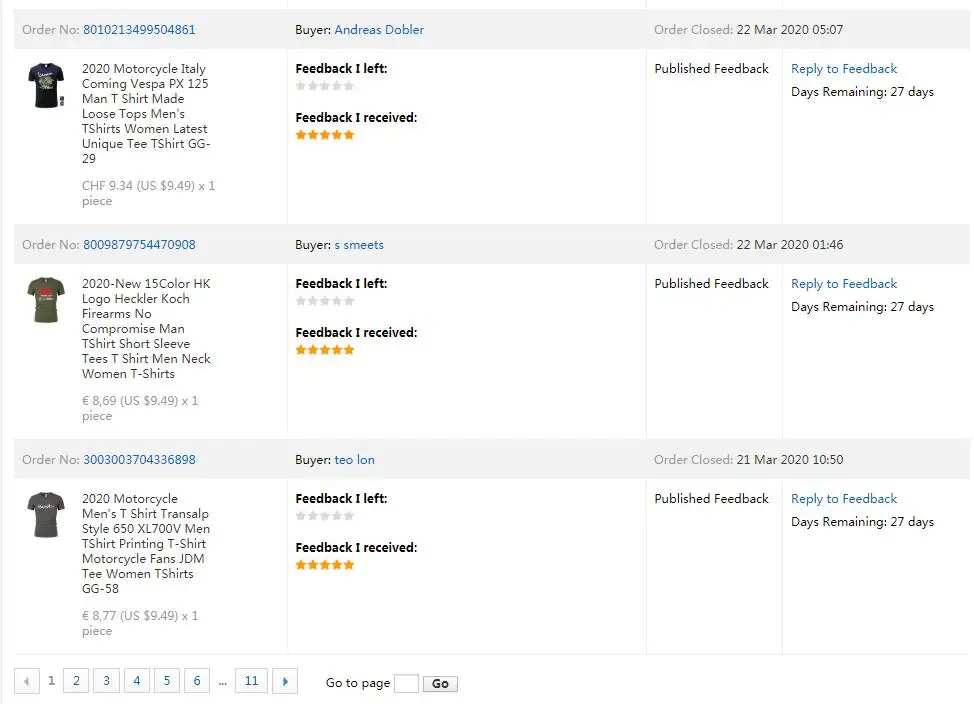Open order number 3003003704336898
Image resolution: width=974 pixels, height=704 pixels.
click(x=139, y=460)
